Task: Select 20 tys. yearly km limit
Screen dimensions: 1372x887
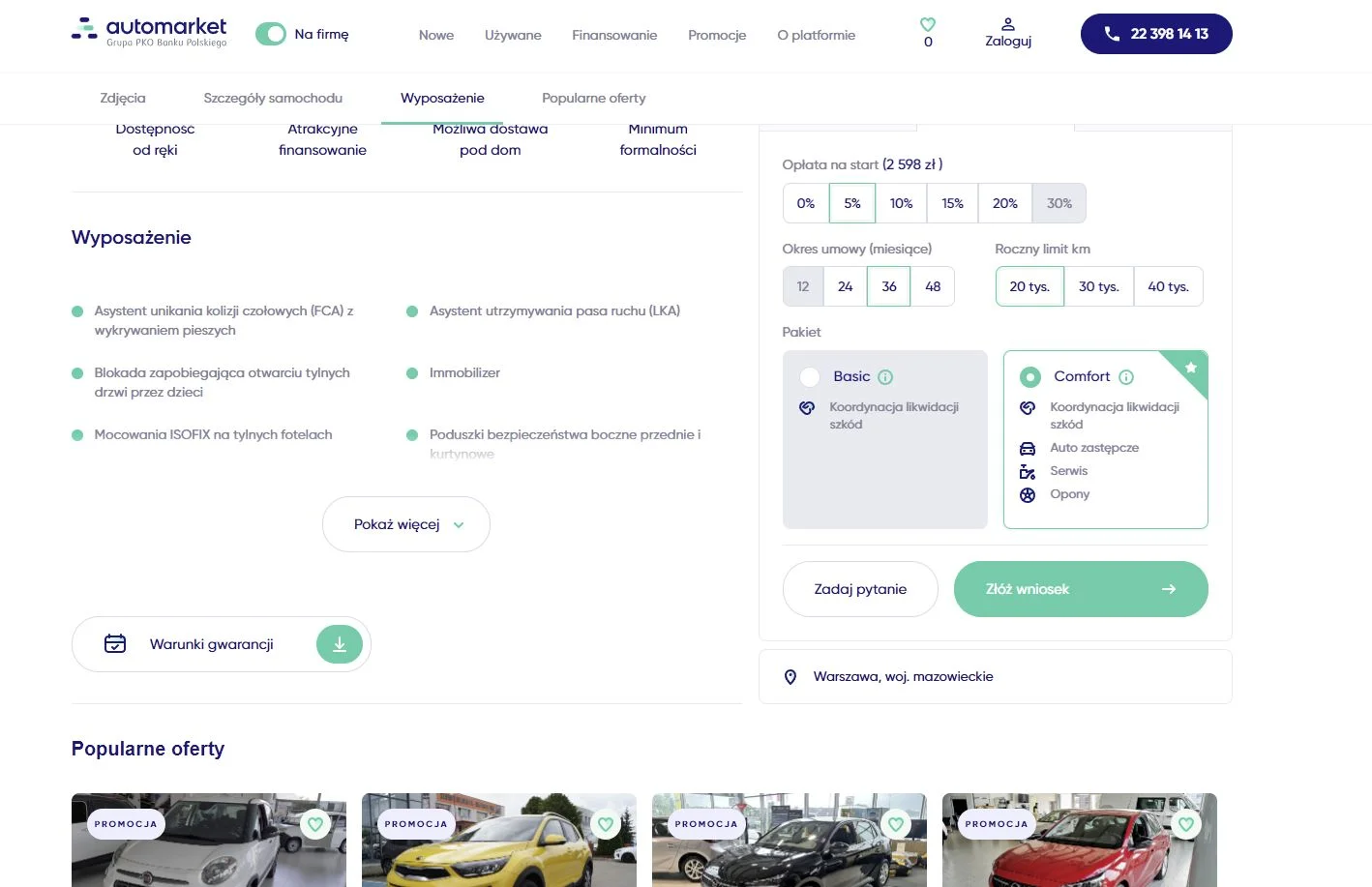Action: (1029, 286)
